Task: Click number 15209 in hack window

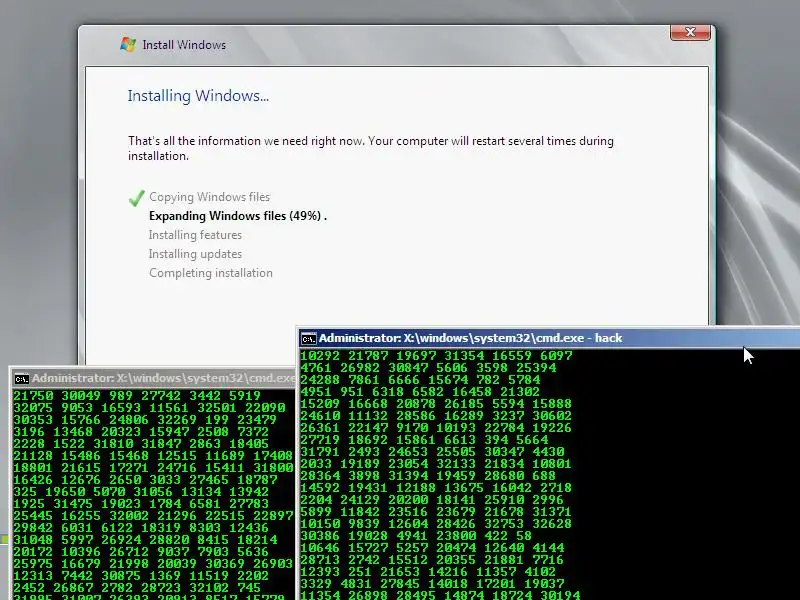Action: coord(319,404)
